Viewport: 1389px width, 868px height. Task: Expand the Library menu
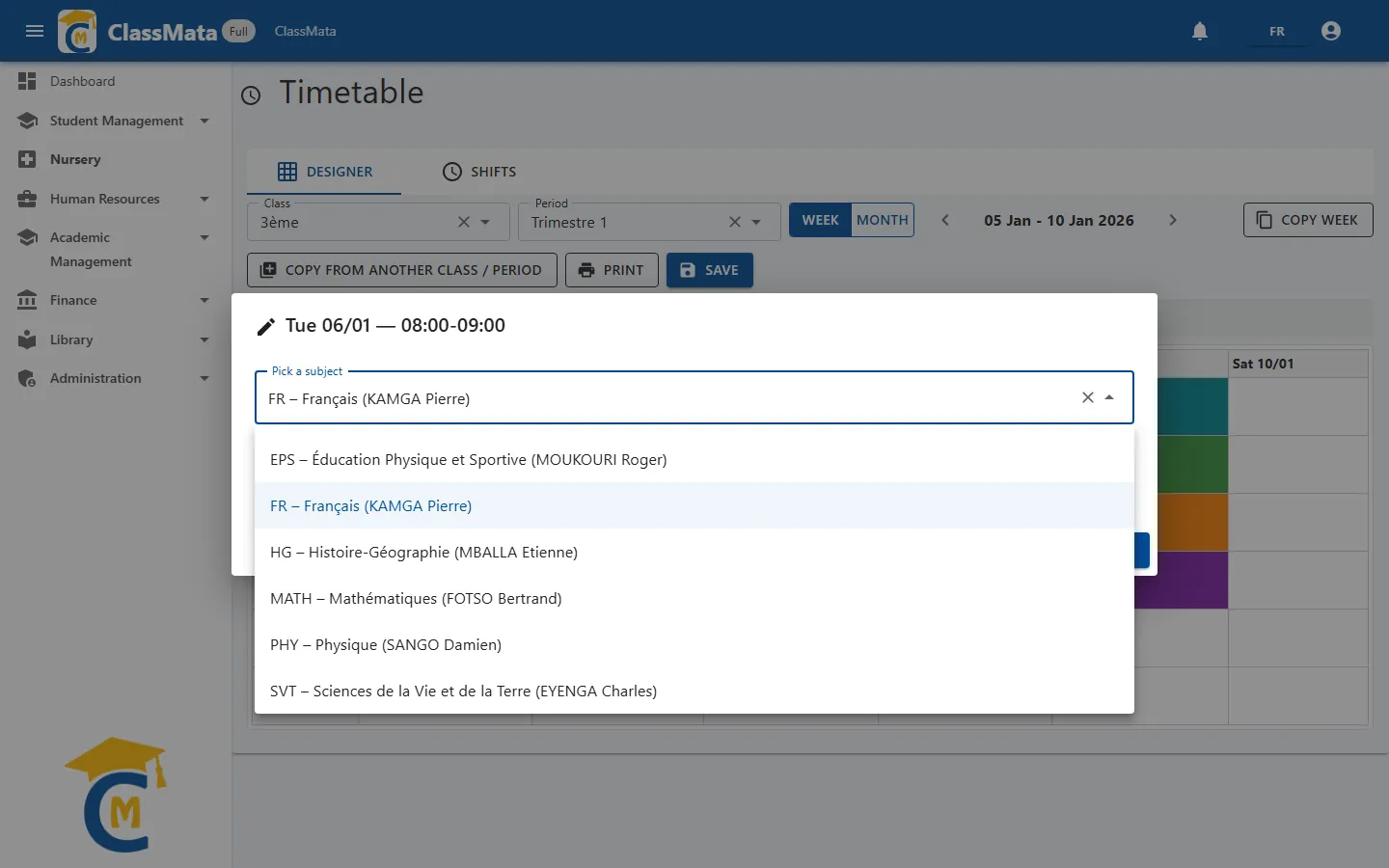coord(204,339)
